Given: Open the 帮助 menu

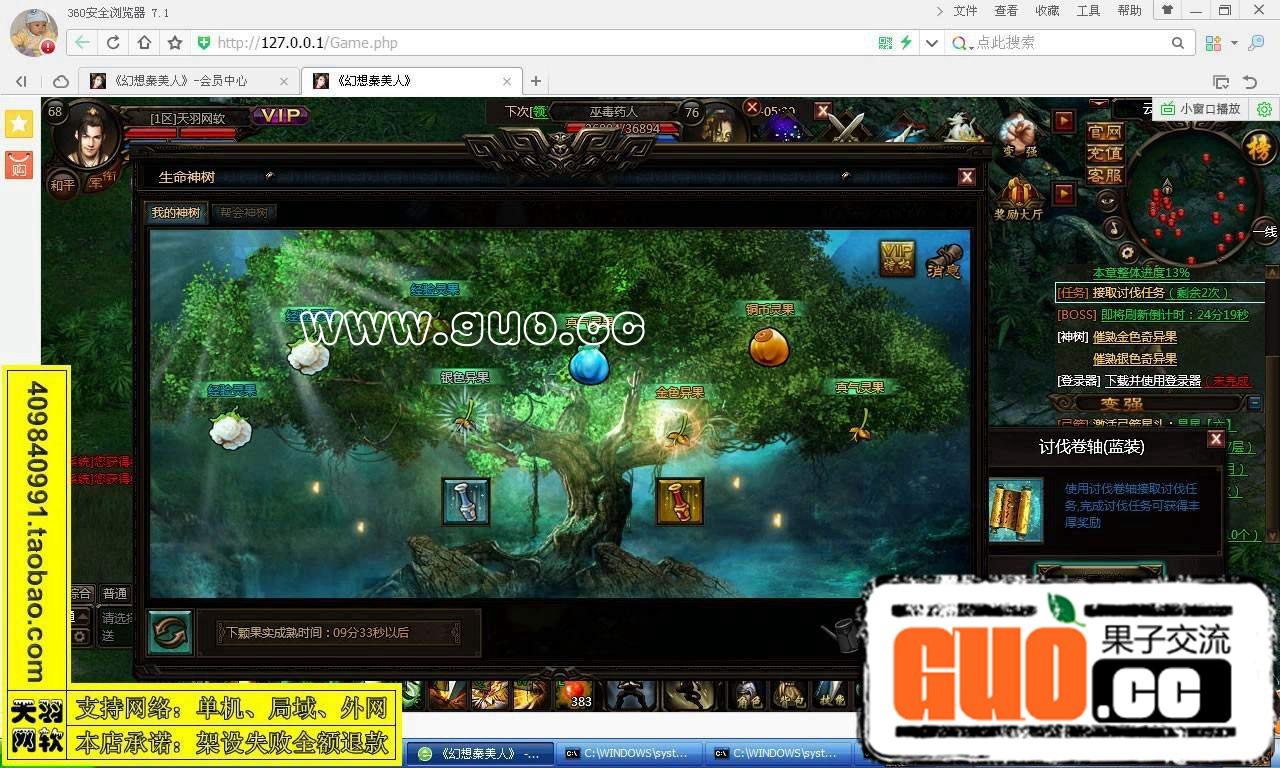Looking at the screenshot, I should click(1129, 11).
